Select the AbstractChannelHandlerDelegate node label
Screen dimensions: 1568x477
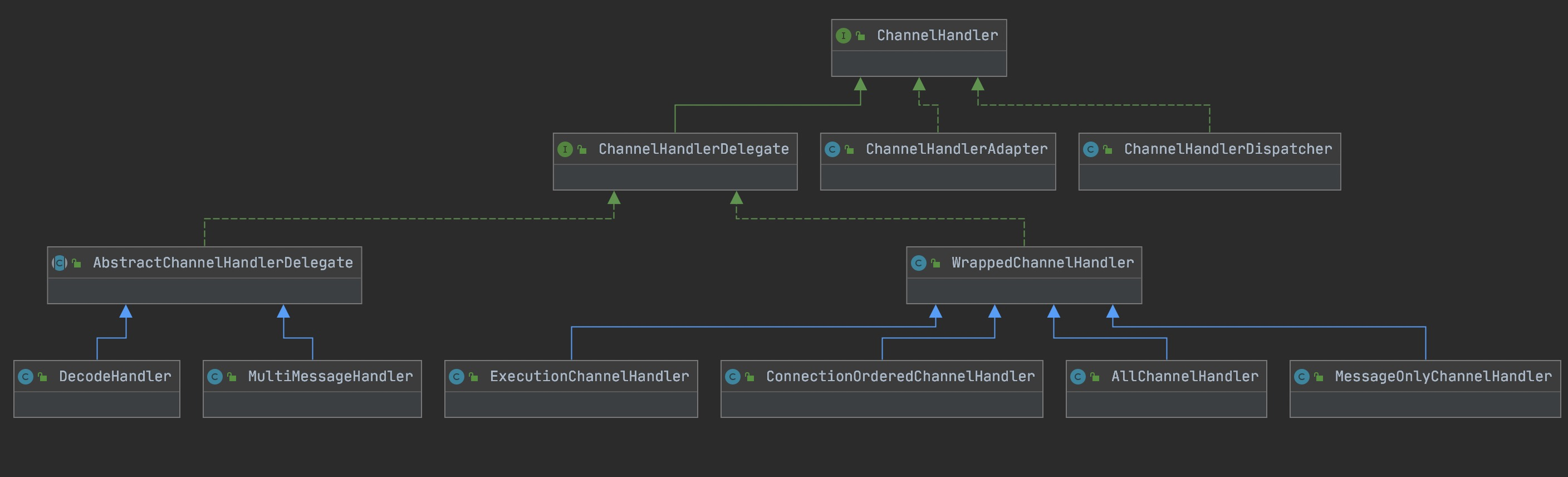tap(223, 263)
